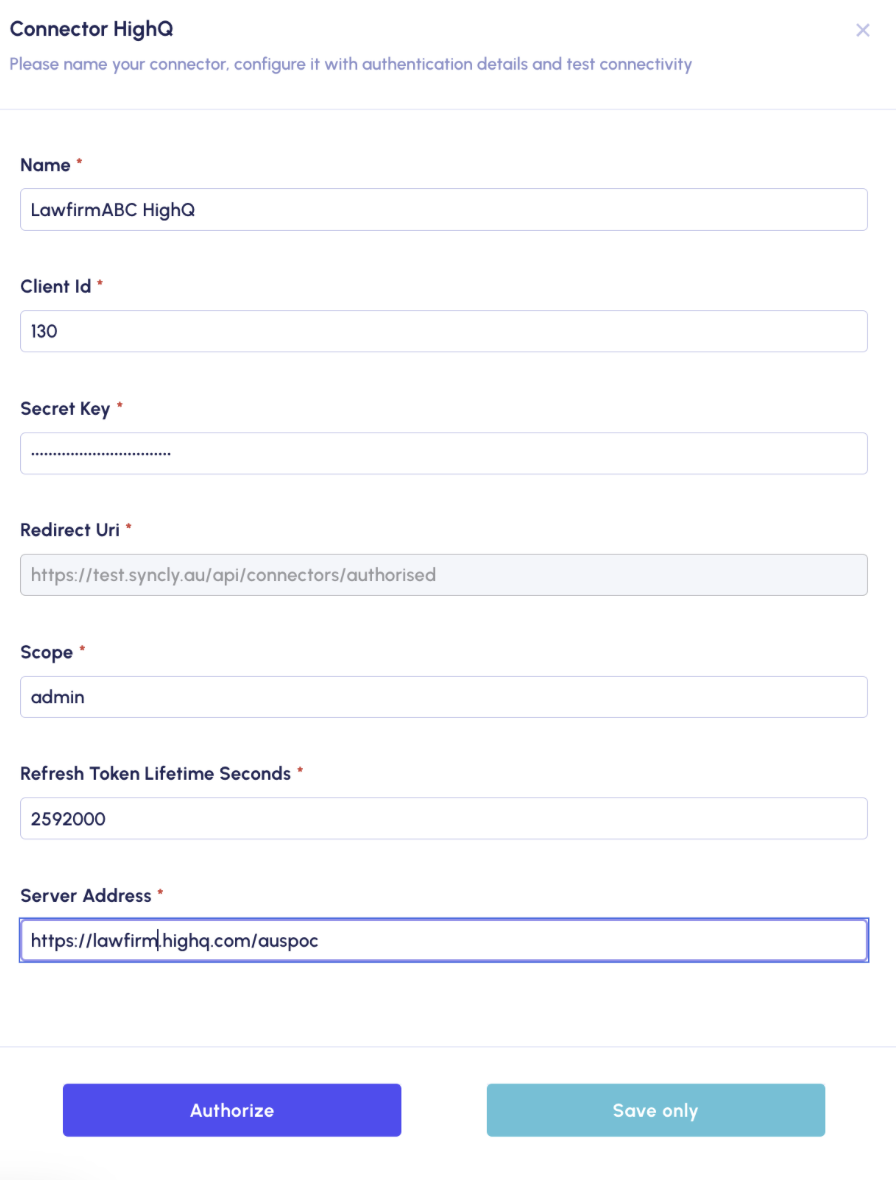Select the Client Id field showing 130
896x1180 pixels.
(444, 331)
